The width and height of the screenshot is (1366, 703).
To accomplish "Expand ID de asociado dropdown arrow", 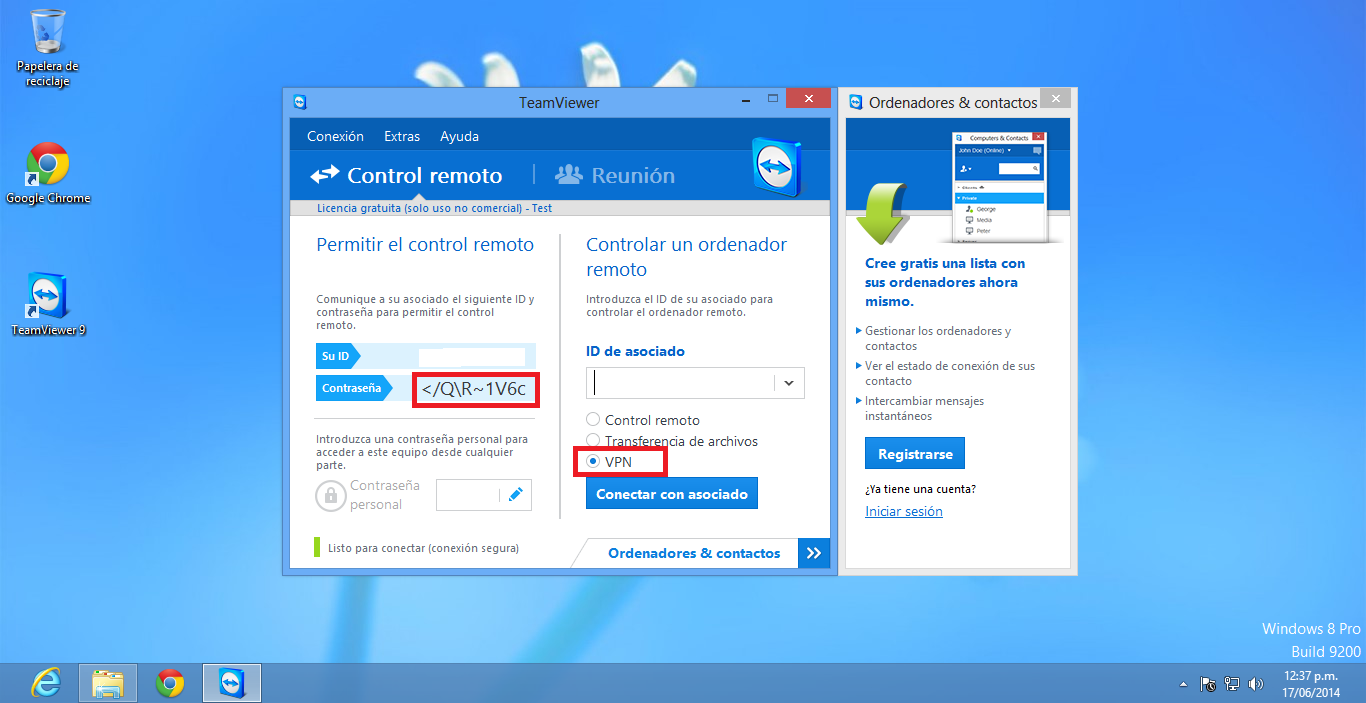I will [x=789, y=383].
